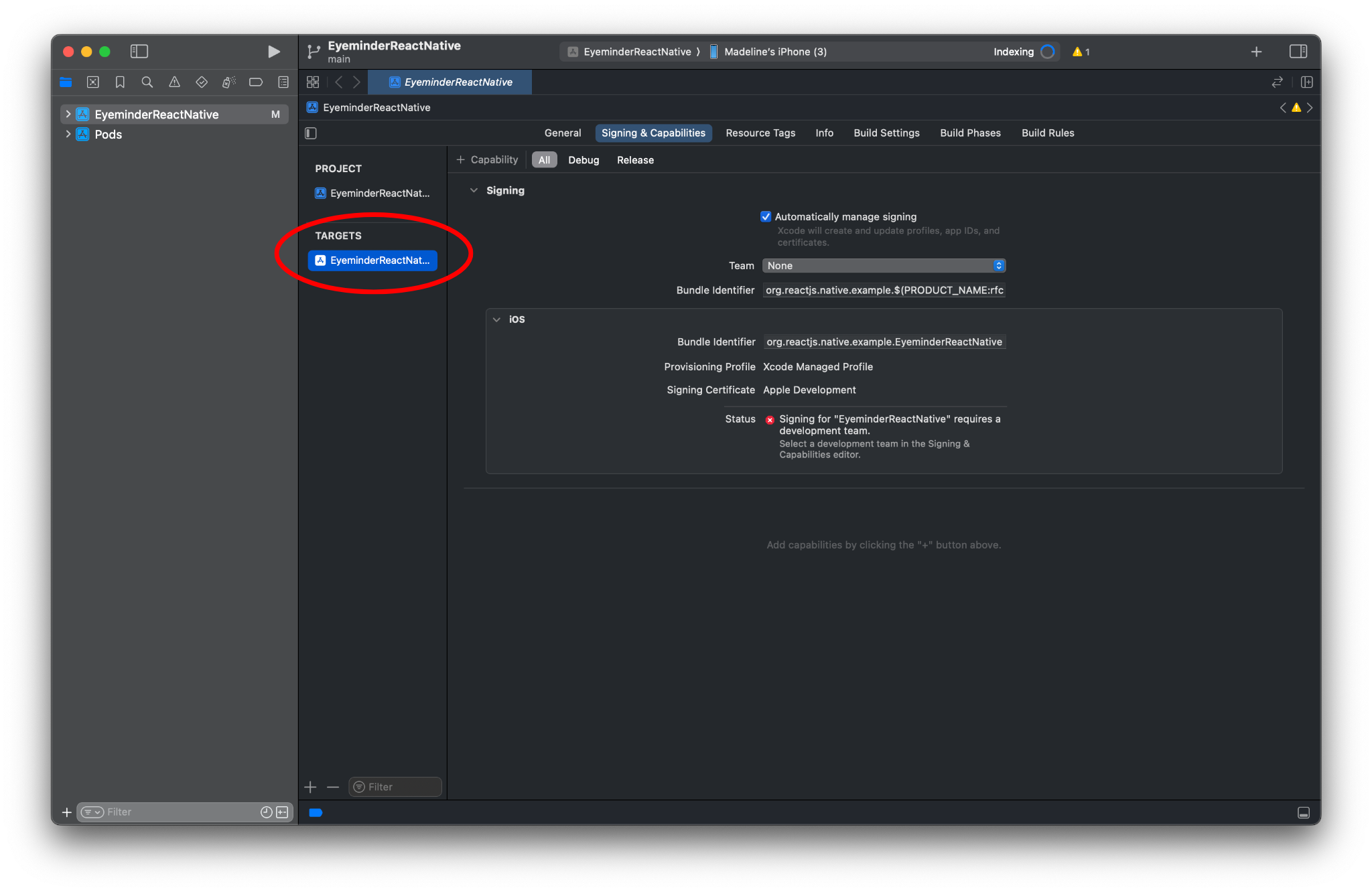1372x892 pixels.
Task: Collapse the Signing section
Action: click(x=474, y=191)
